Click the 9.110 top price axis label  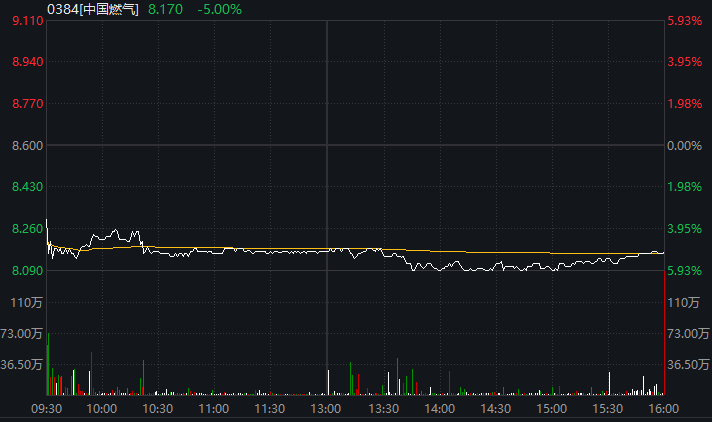(x=27, y=20)
